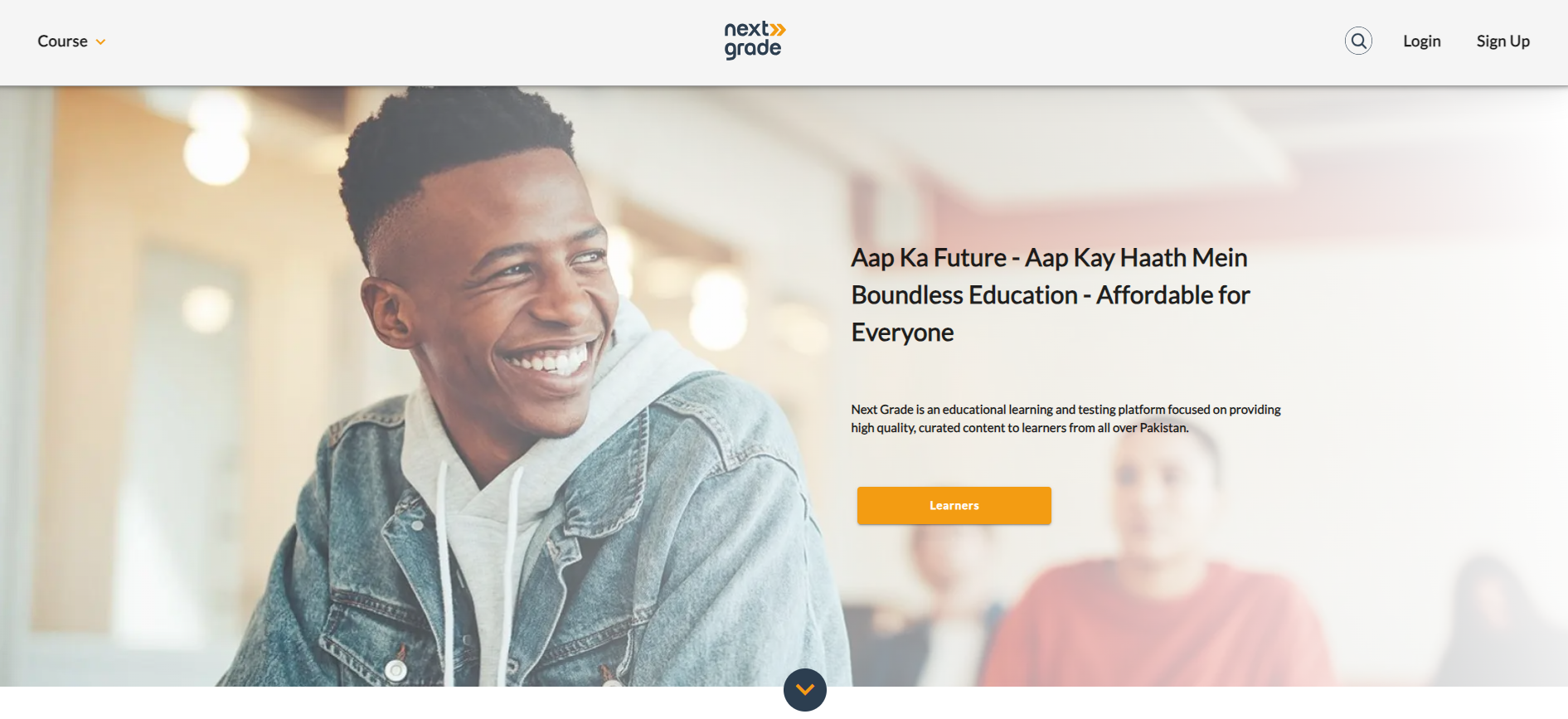Click the orange double-arrow in the logo
This screenshot has width=1568, height=719.
click(x=777, y=30)
